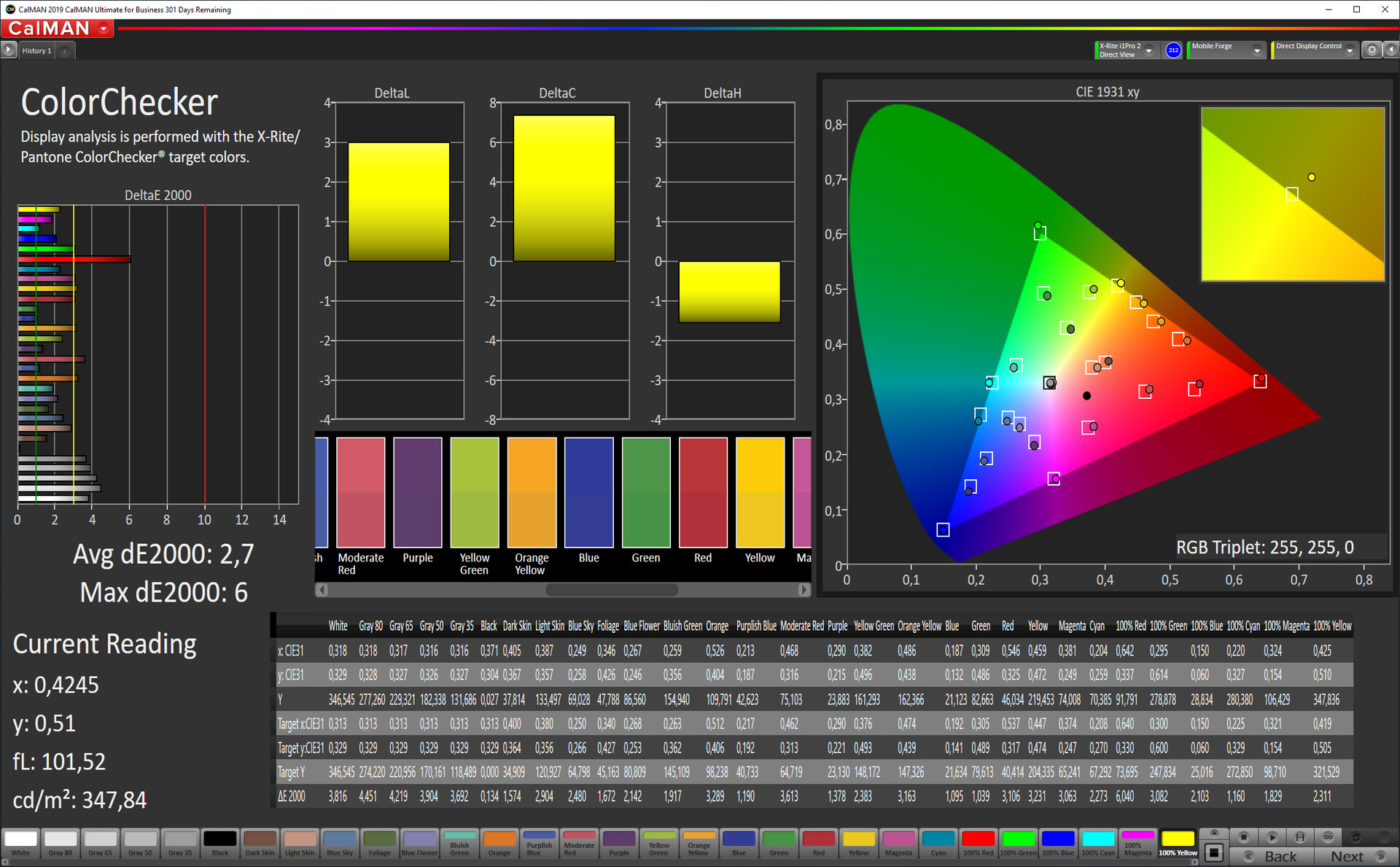
Task: Select the Gray 80 patch
Action: 61,843
